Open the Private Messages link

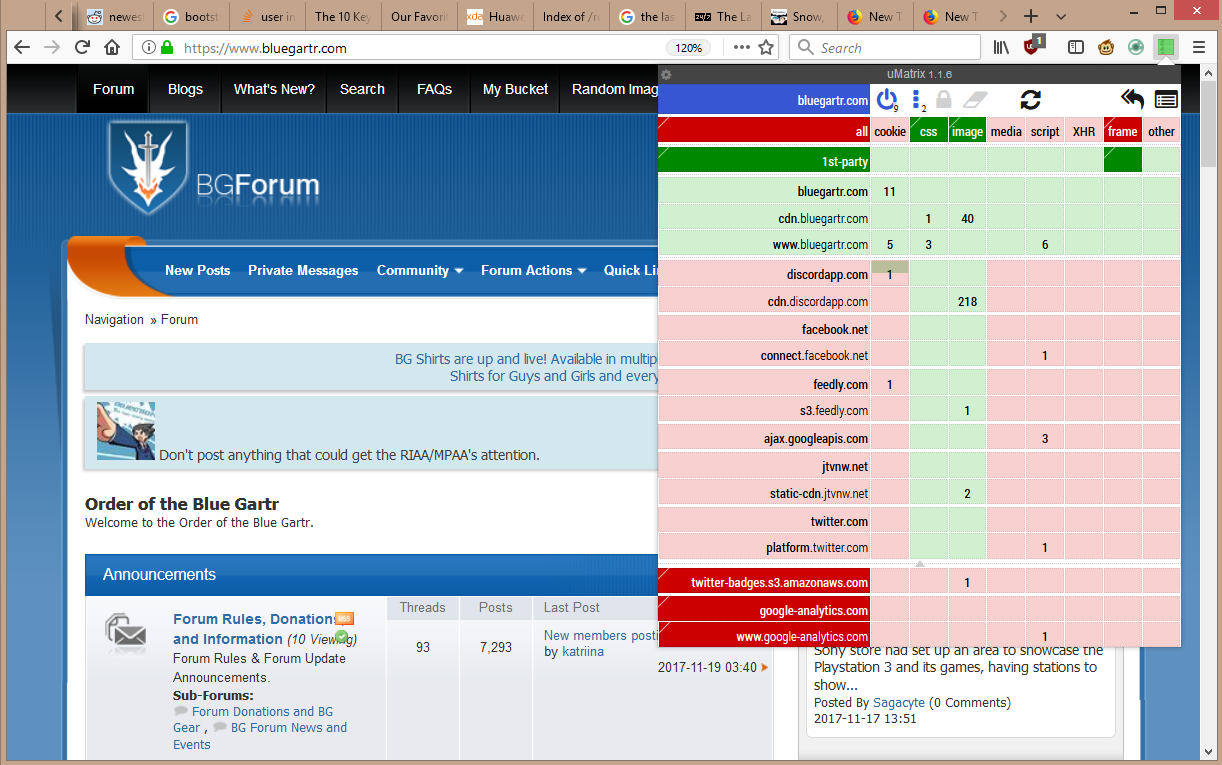point(303,270)
